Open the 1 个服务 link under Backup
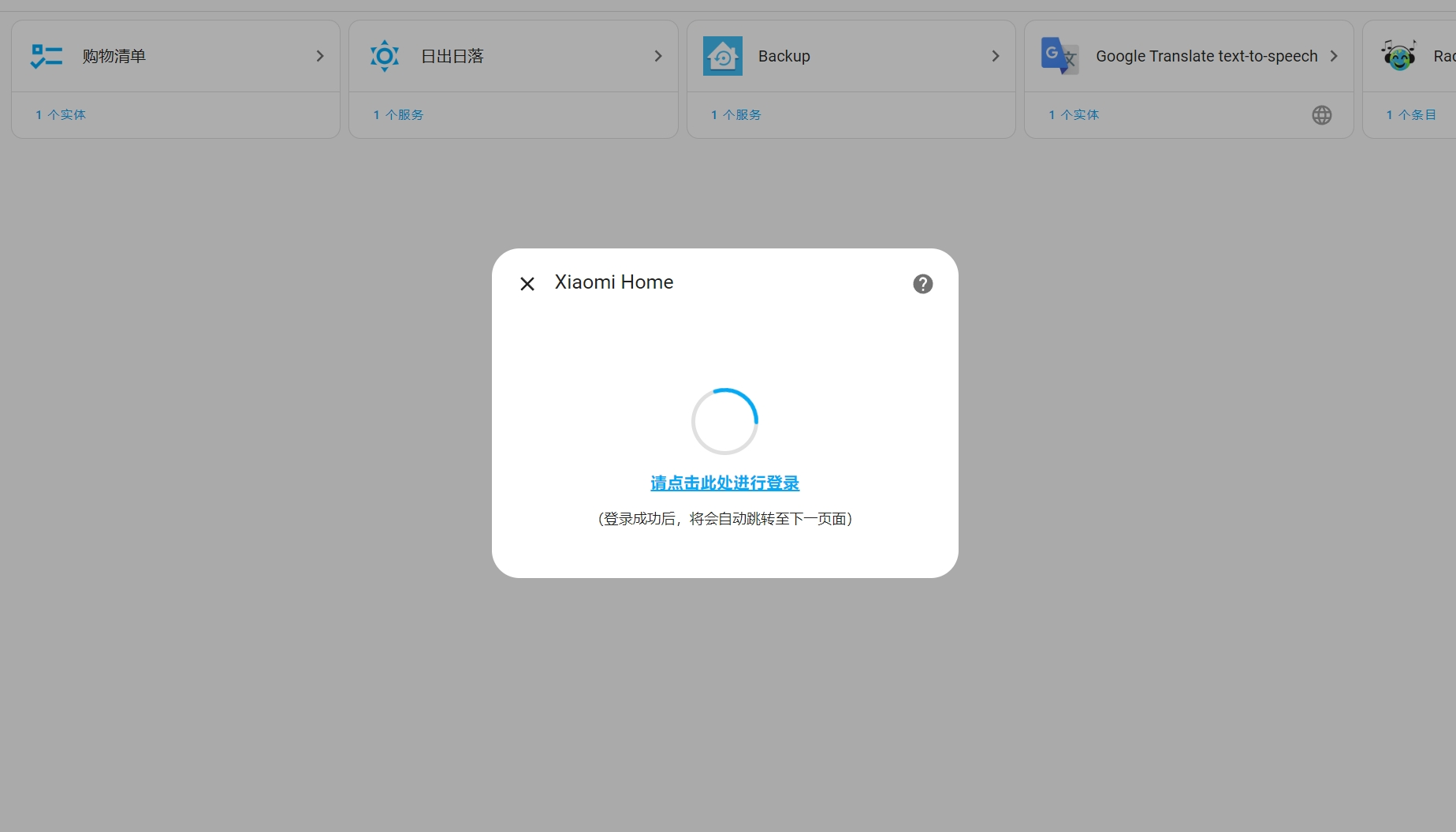The height and width of the screenshot is (832, 1456). [x=735, y=114]
